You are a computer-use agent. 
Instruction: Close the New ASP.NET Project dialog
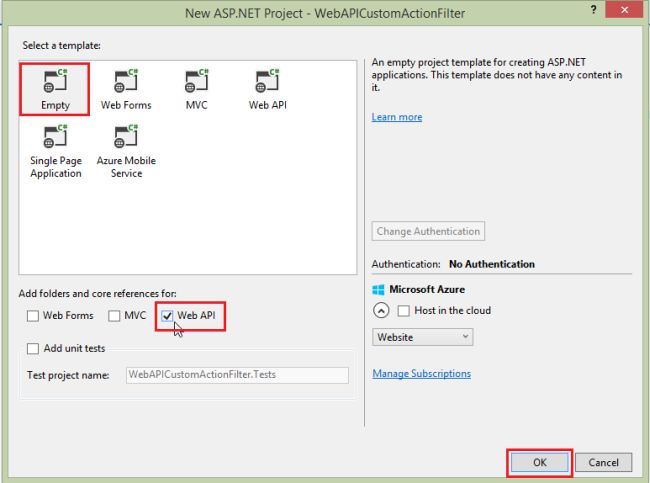[x=624, y=10]
